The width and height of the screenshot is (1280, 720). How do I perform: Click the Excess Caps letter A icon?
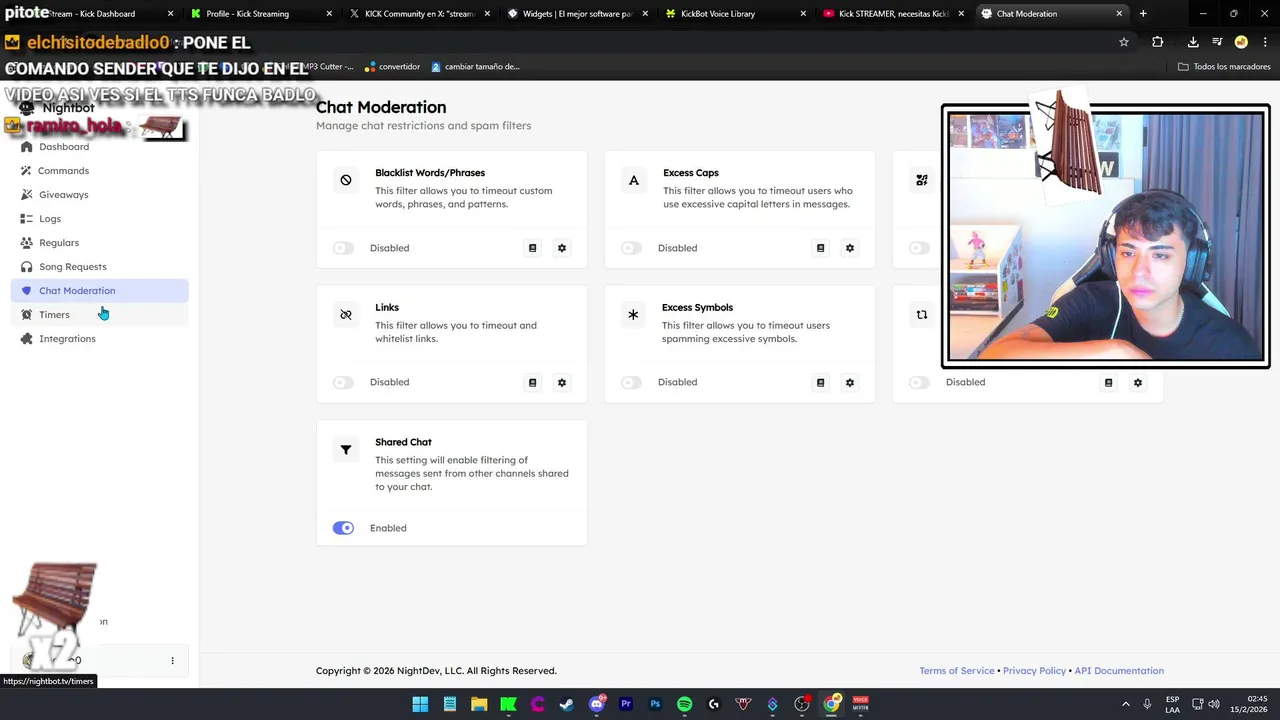click(633, 180)
